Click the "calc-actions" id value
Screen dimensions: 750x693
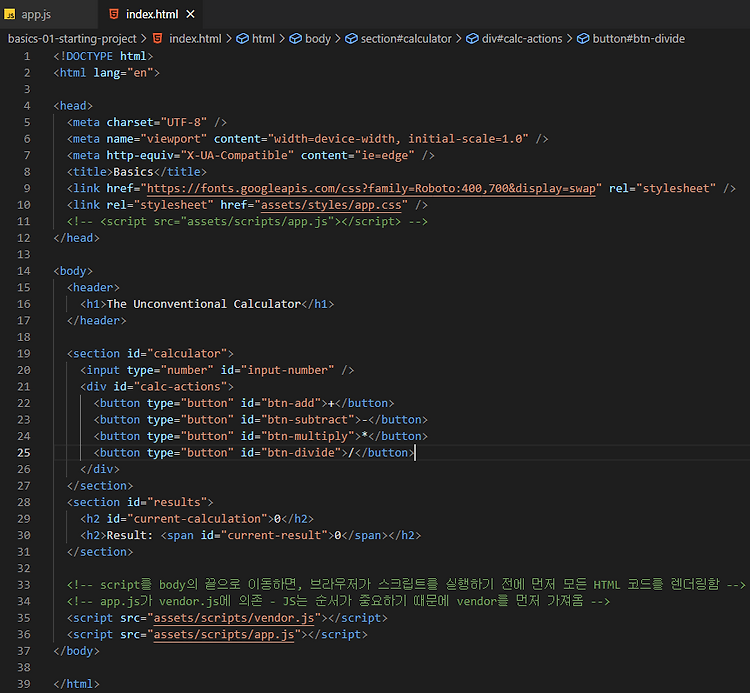point(180,387)
